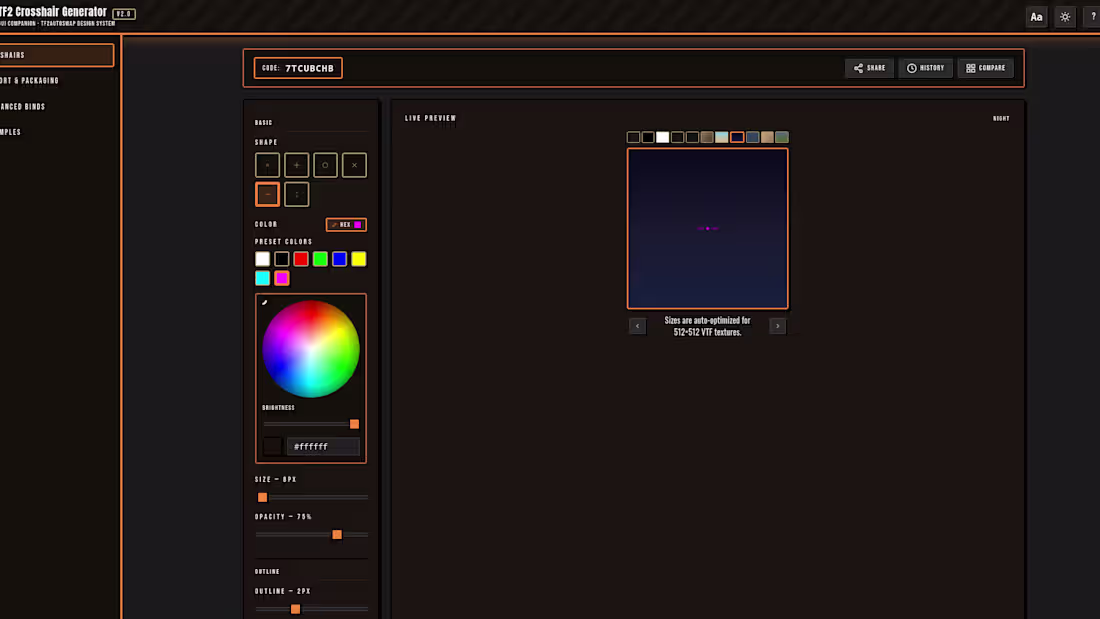Click the crosshair code 7TCUBCHB field
The image size is (1100, 619).
pos(298,68)
